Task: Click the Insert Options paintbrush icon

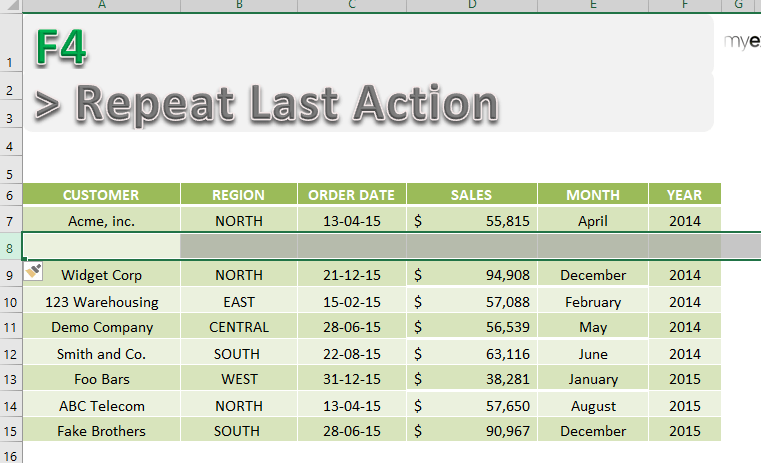Action: [x=33, y=271]
